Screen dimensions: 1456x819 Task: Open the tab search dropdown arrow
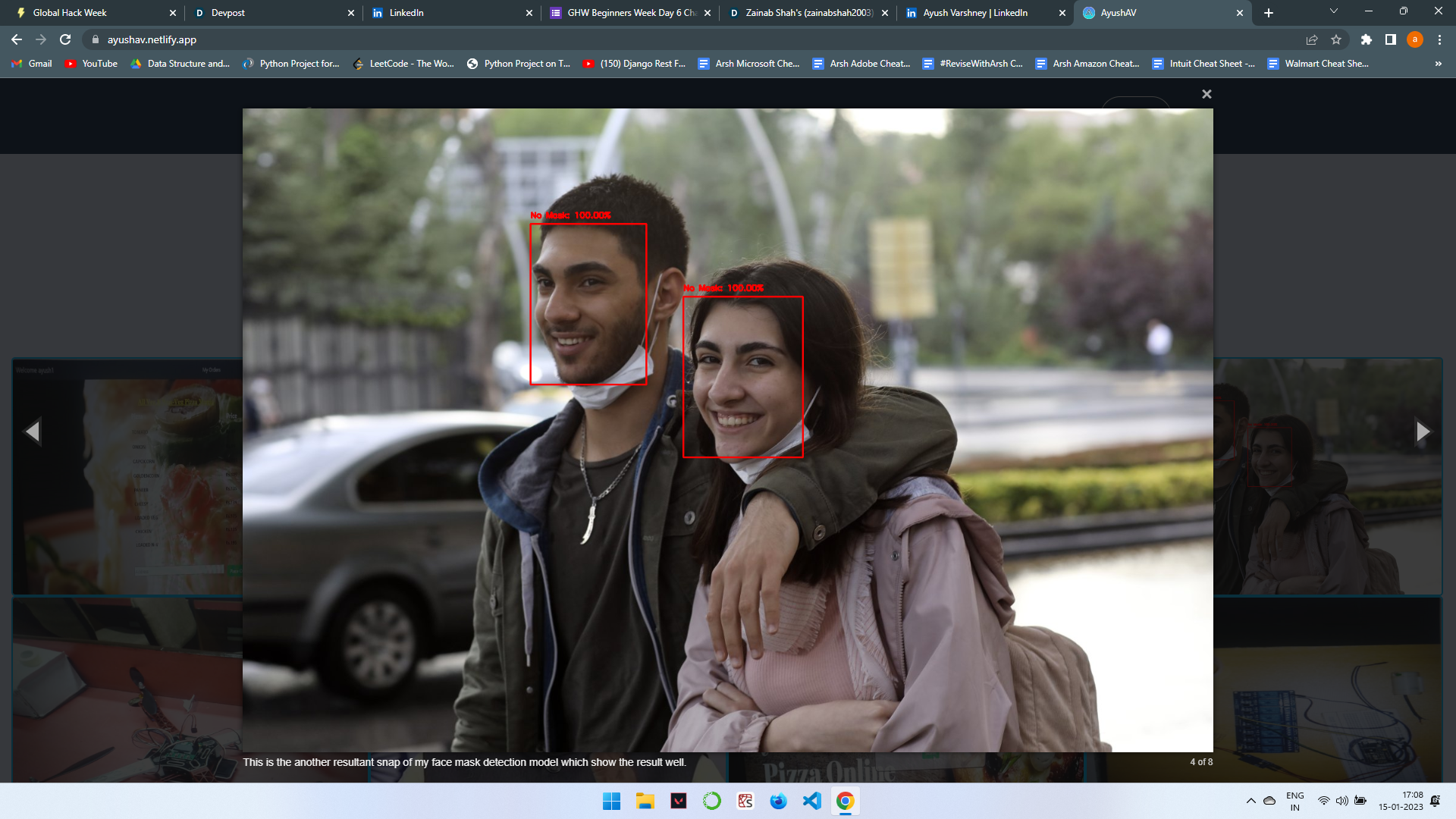click(1334, 11)
